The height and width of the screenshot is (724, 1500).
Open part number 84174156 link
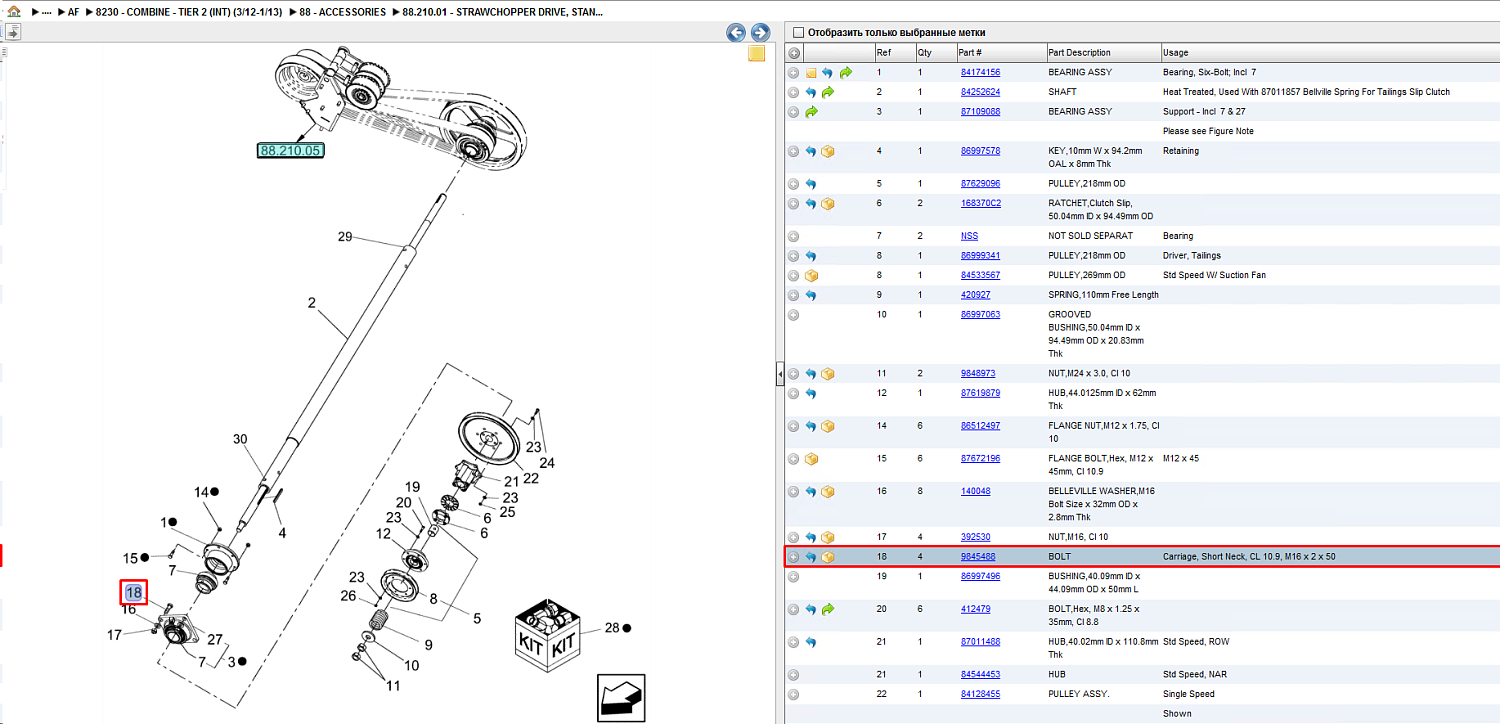coord(980,73)
